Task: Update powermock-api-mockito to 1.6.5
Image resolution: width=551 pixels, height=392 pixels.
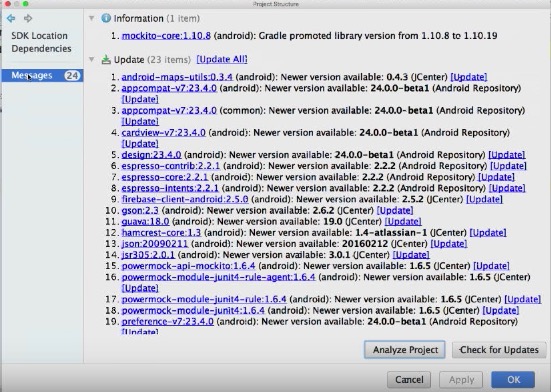Action: click(491, 266)
